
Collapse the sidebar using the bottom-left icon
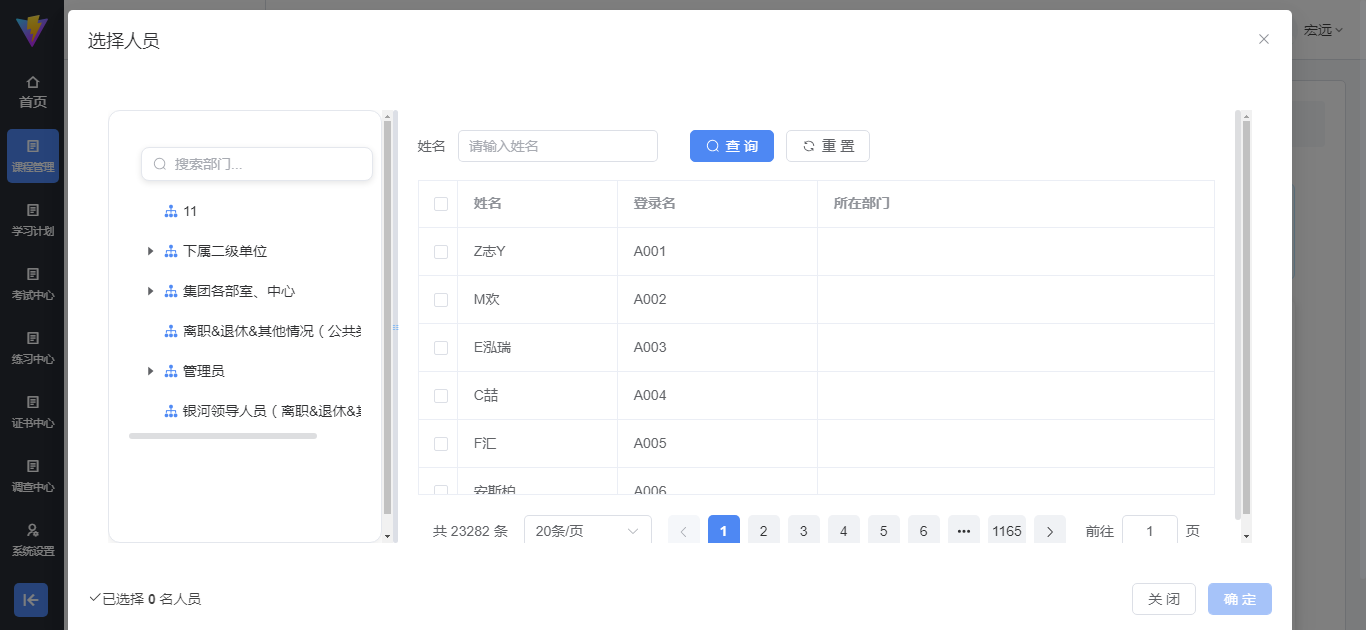(x=30, y=599)
